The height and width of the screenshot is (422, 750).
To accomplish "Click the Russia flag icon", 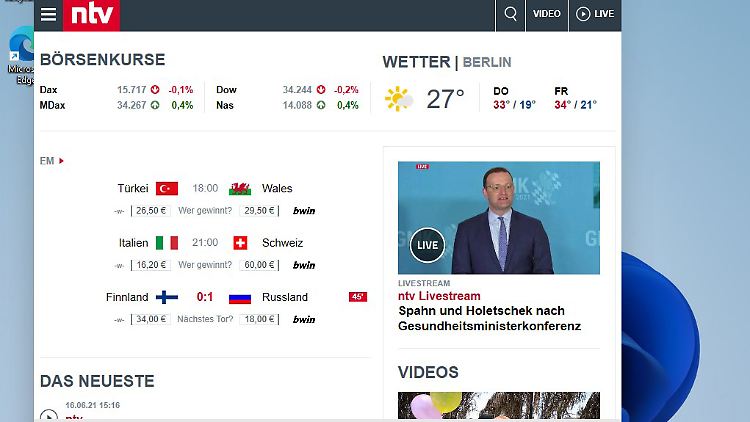I will coord(240,297).
